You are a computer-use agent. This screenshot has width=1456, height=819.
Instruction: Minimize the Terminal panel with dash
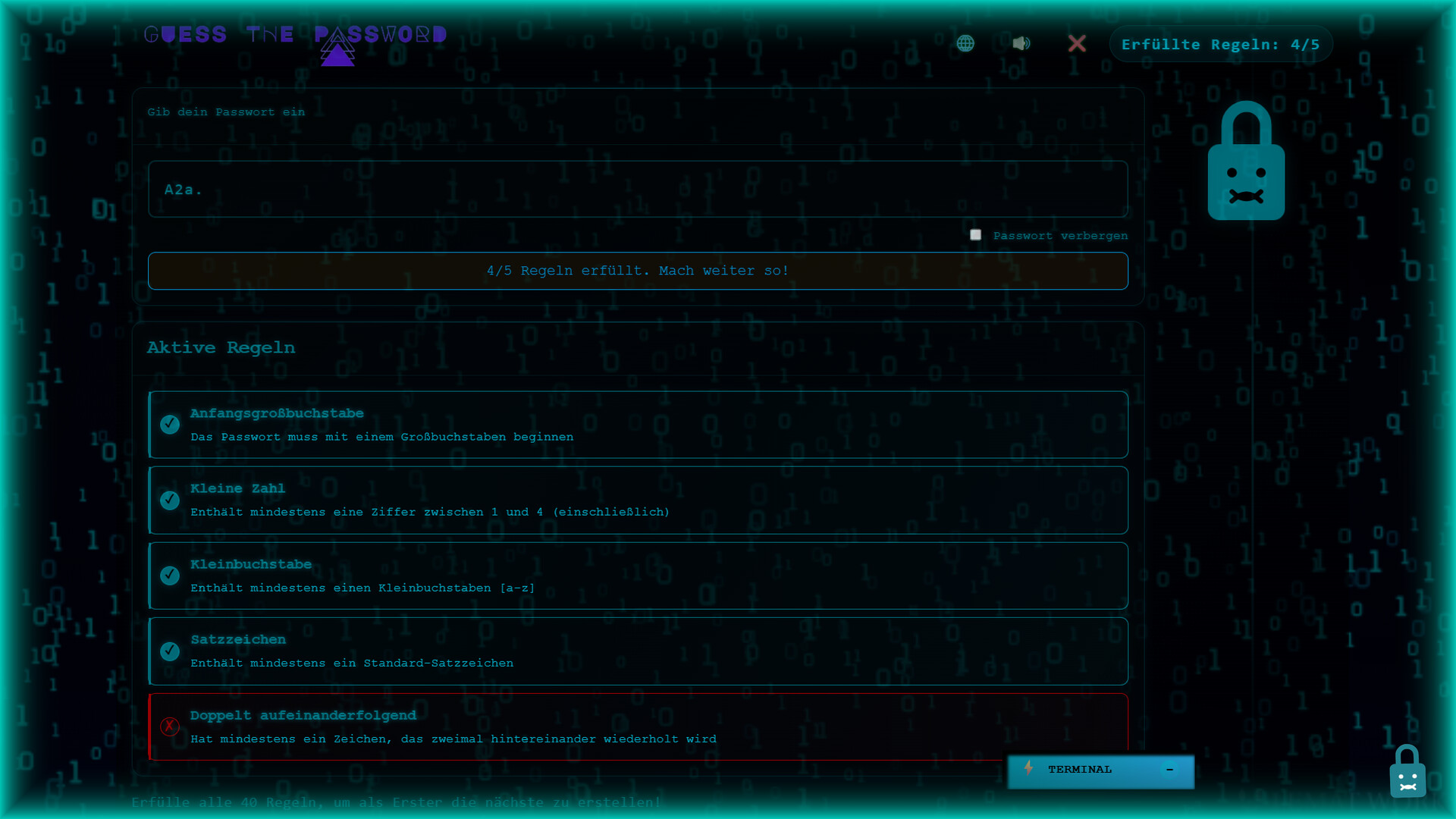pyautogui.click(x=1169, y=770)
